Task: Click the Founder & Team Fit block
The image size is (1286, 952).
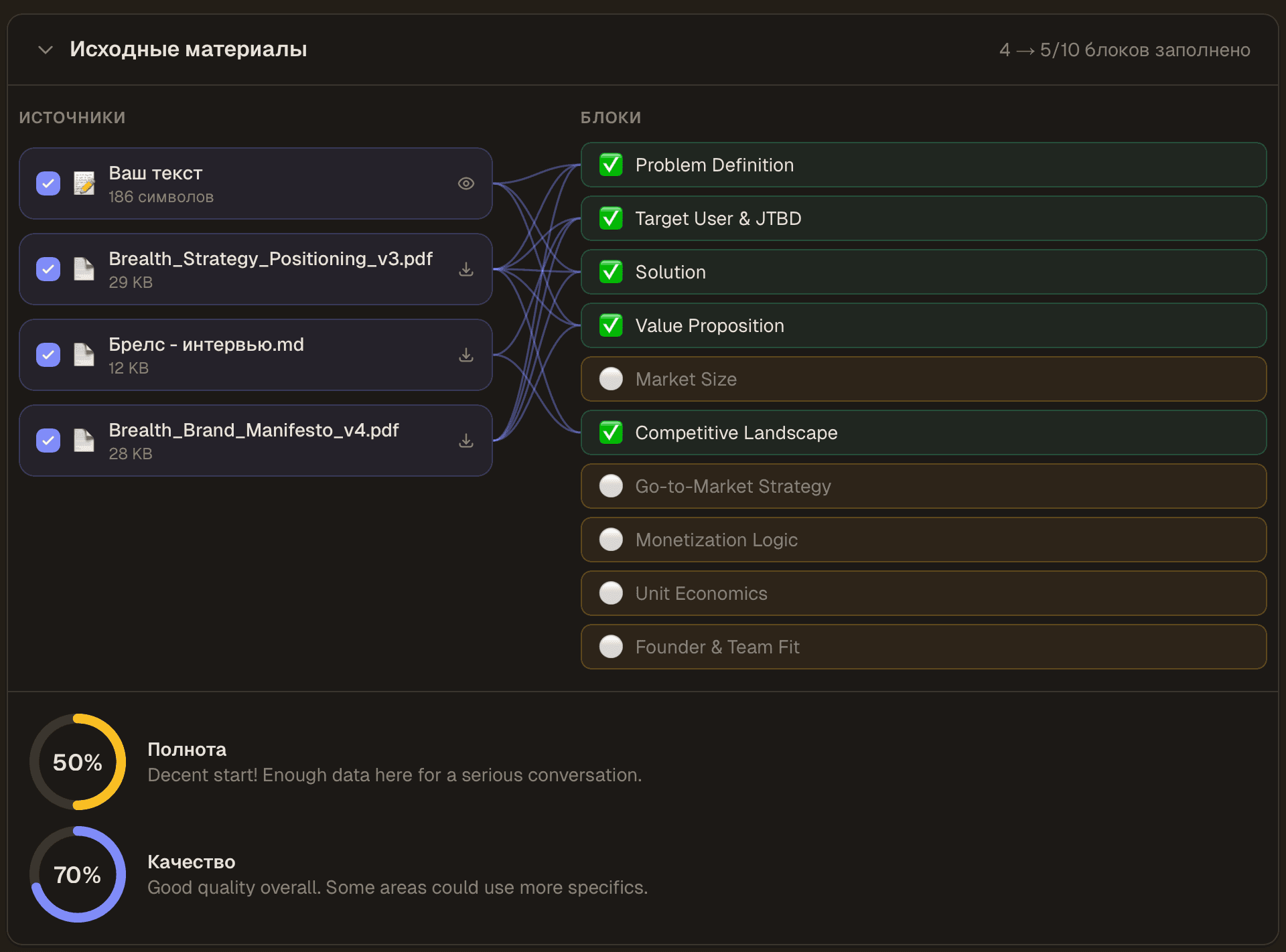Action: pos(923,647)
